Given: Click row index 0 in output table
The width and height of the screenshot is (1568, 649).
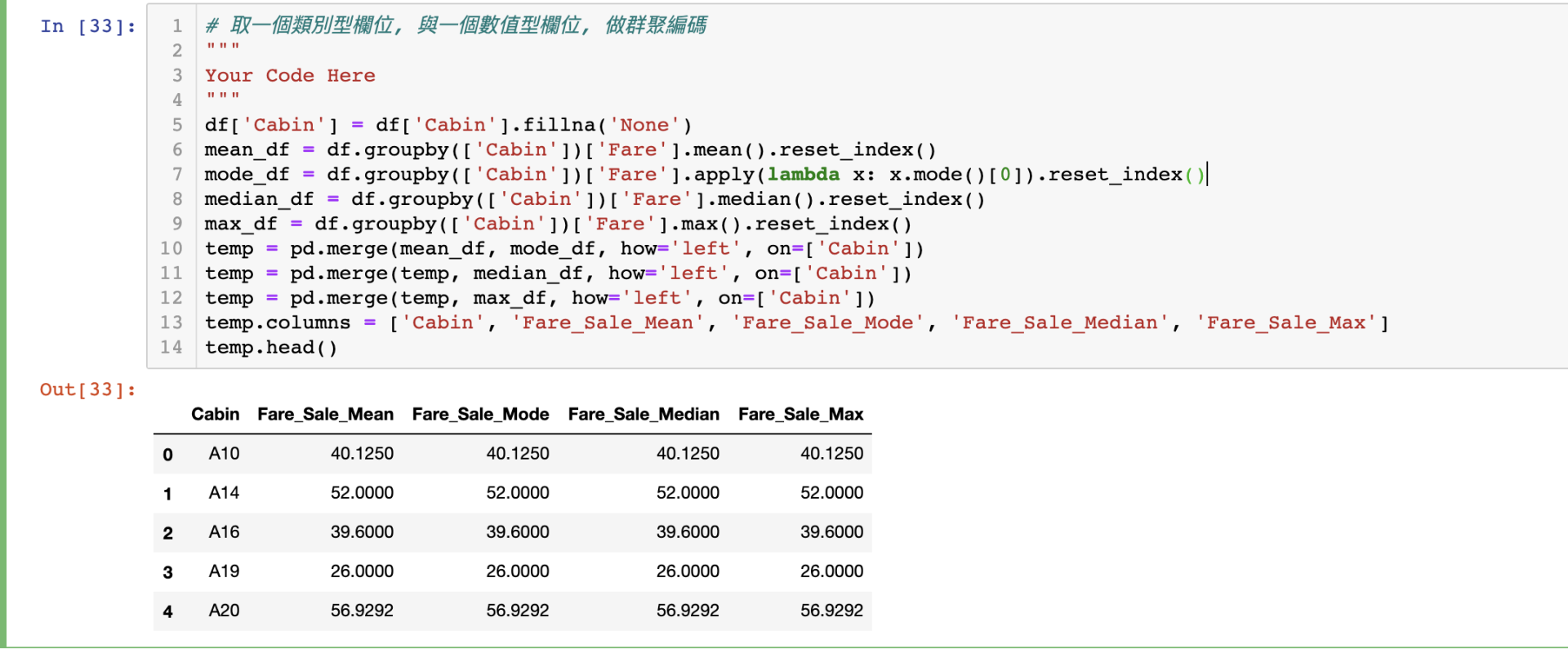Looking at the screenshot, I should click(167, 455).
